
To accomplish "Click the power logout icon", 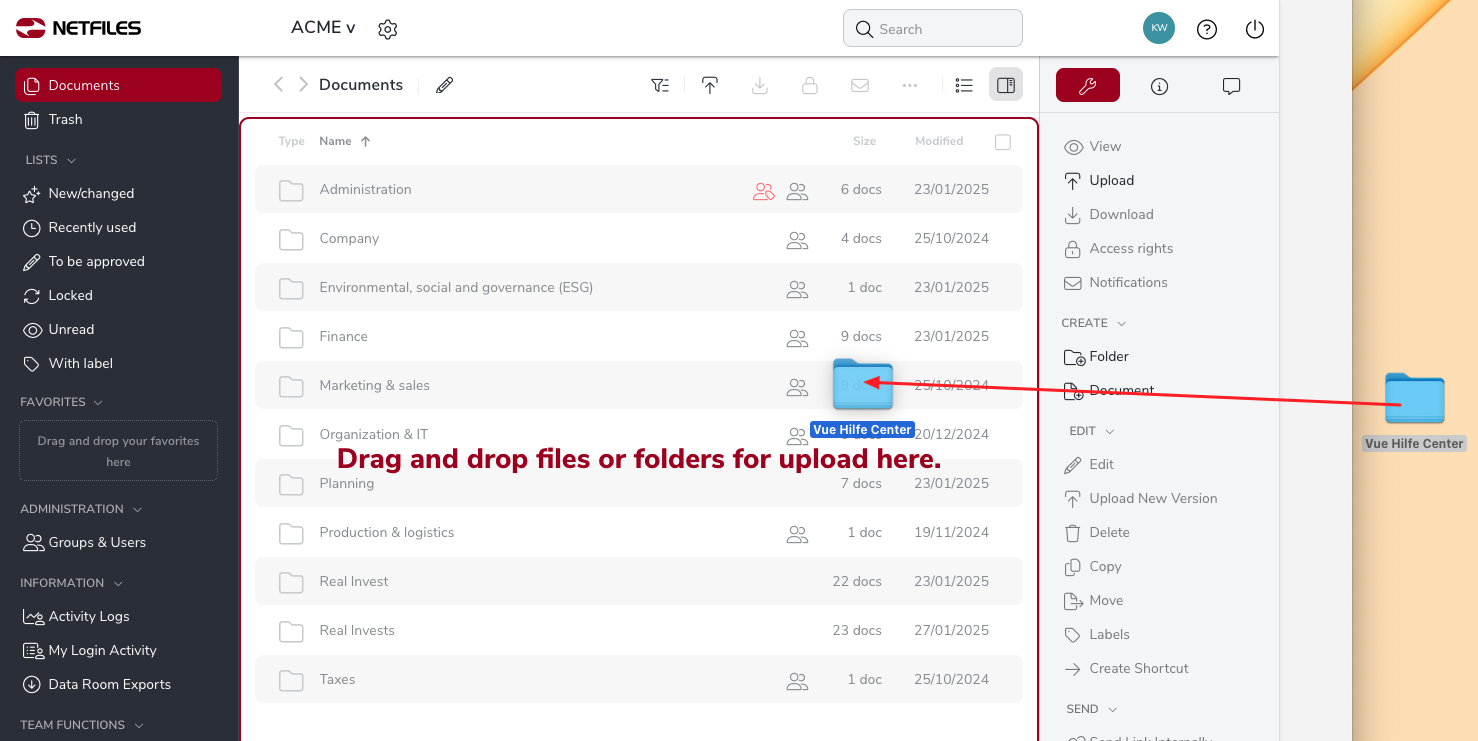I will click(x=1255, y=29).
